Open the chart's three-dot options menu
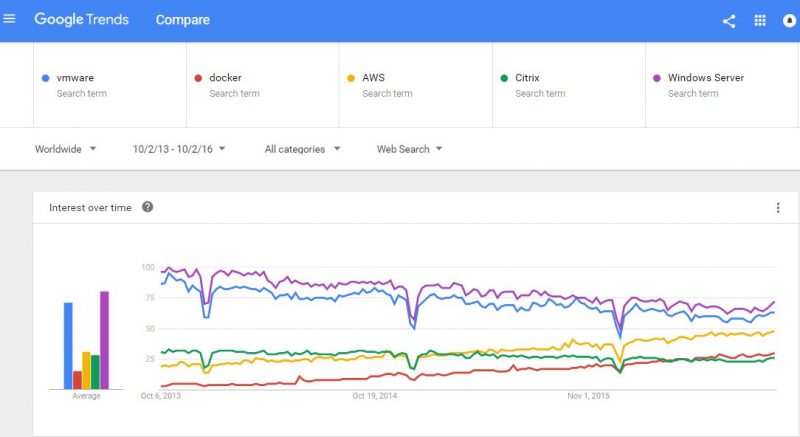 tap(778, 208)
